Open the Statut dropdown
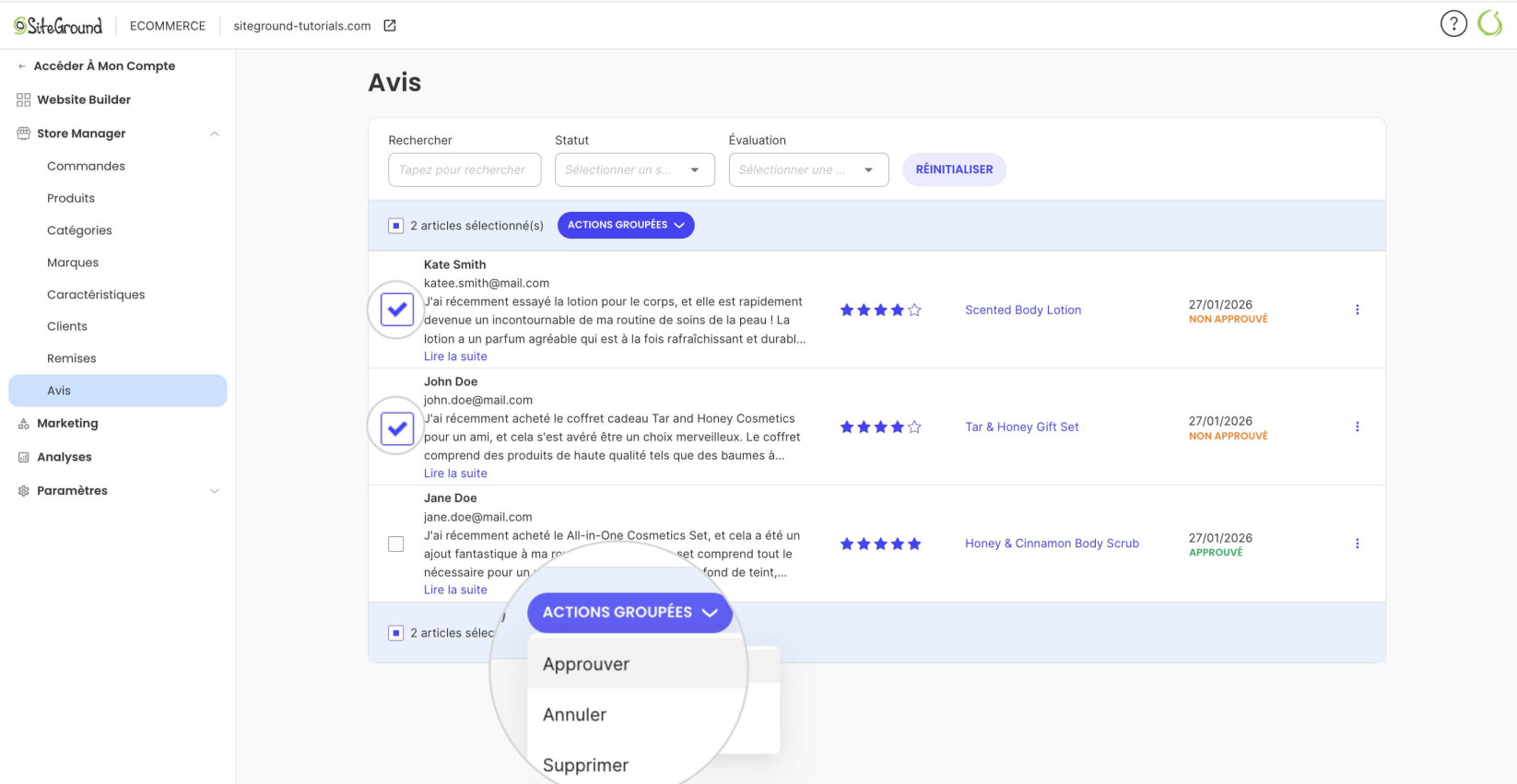 point(635,170)
